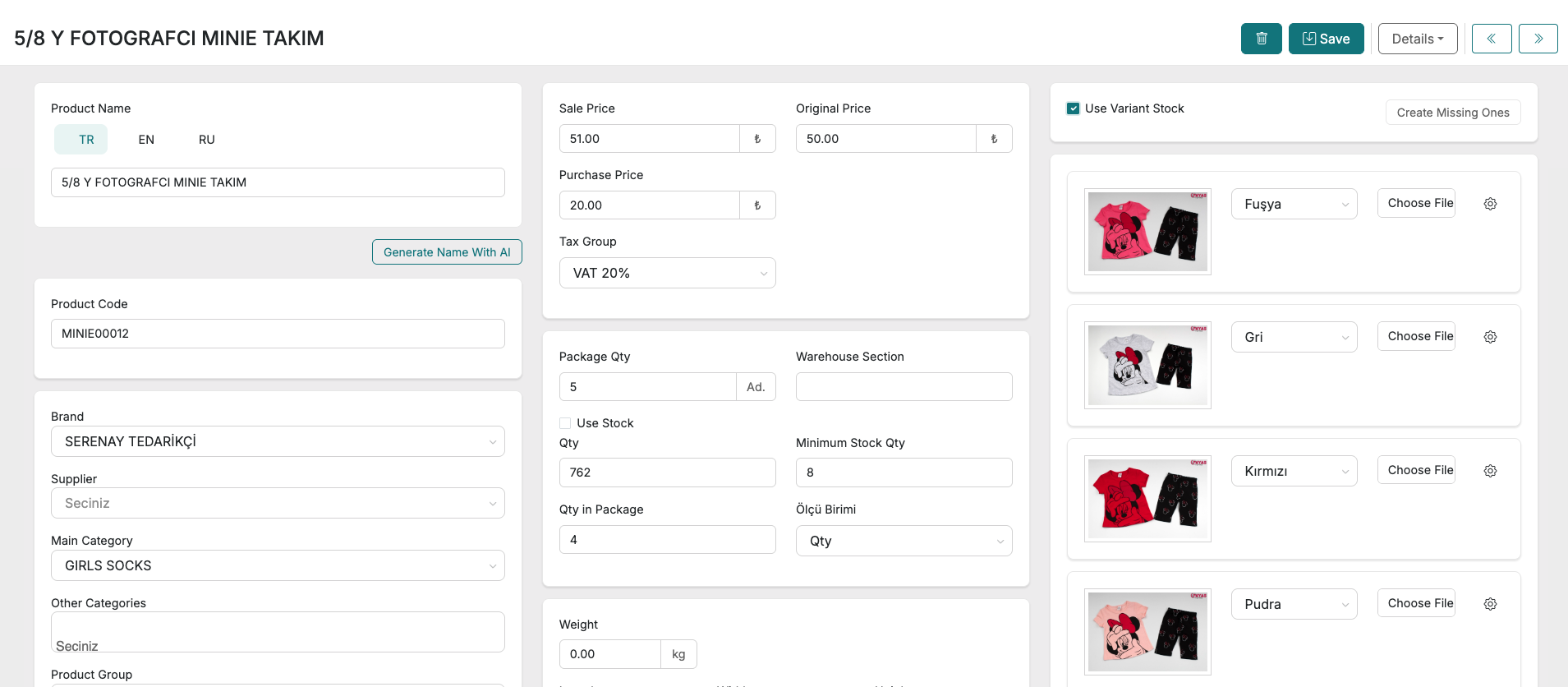
Task: Open settings gear for Fuşya variant
Action: [1490, 204]
